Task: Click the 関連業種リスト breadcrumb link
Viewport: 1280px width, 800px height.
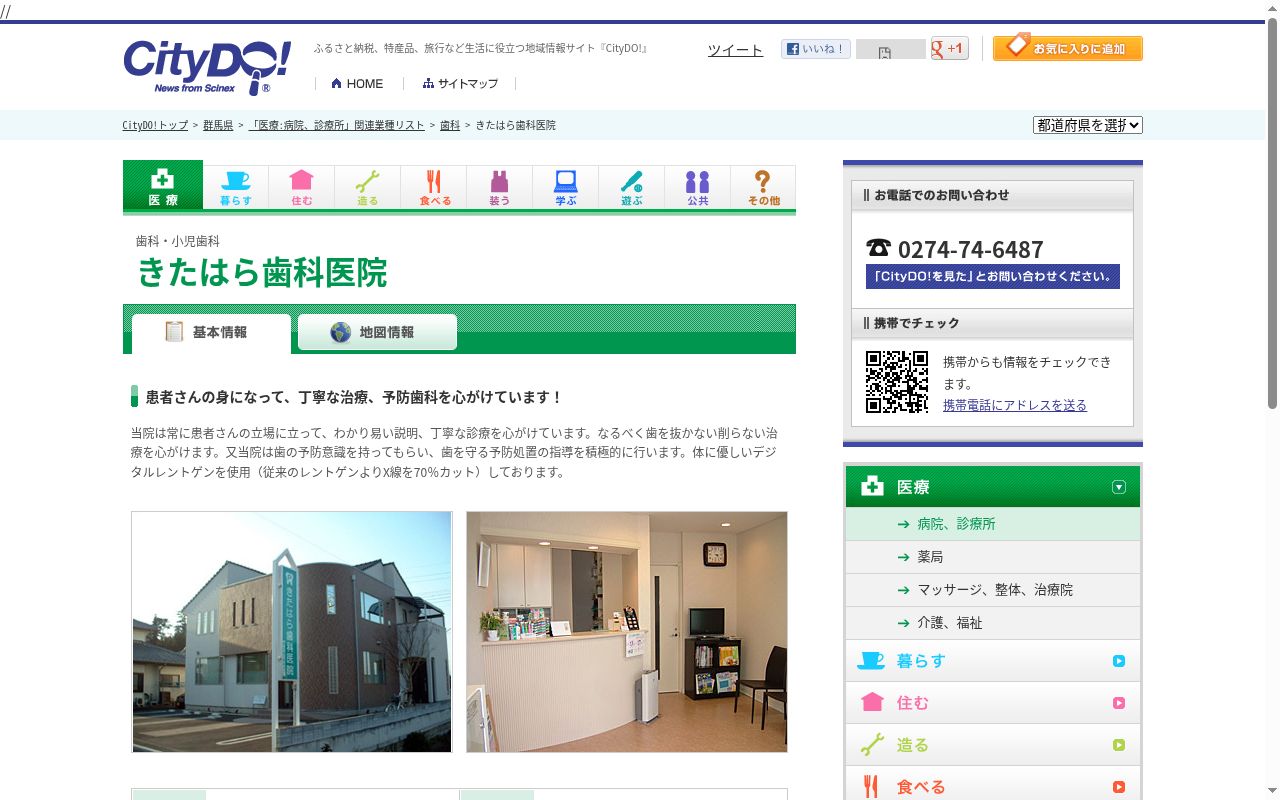Action: pyautogui.click(x=336, y=126)
